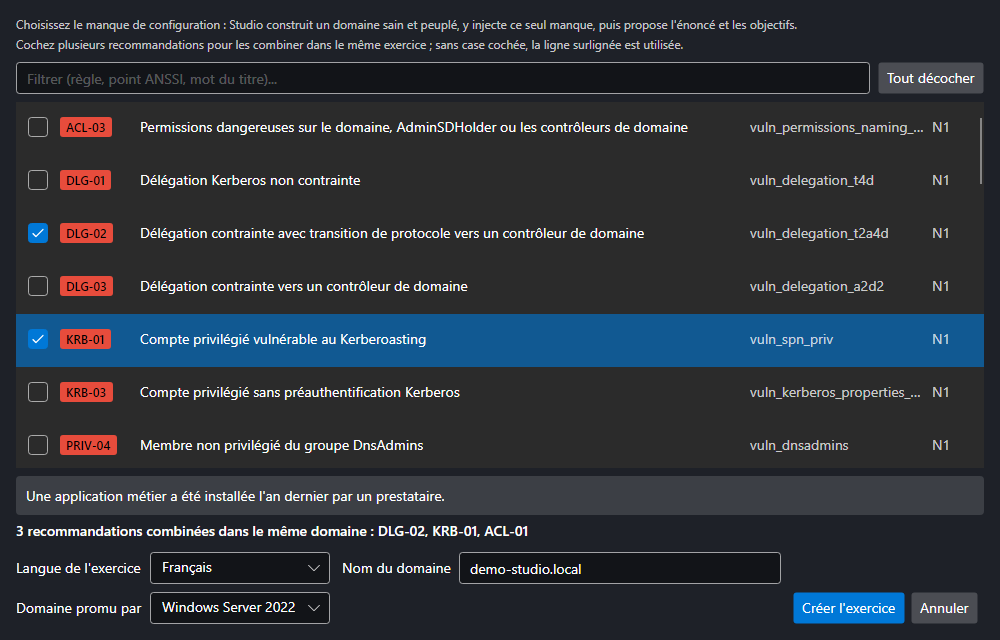Click the Créer l'exercice button
The width and height of the screenshot is (1000, 640).
tap(848, 608)
